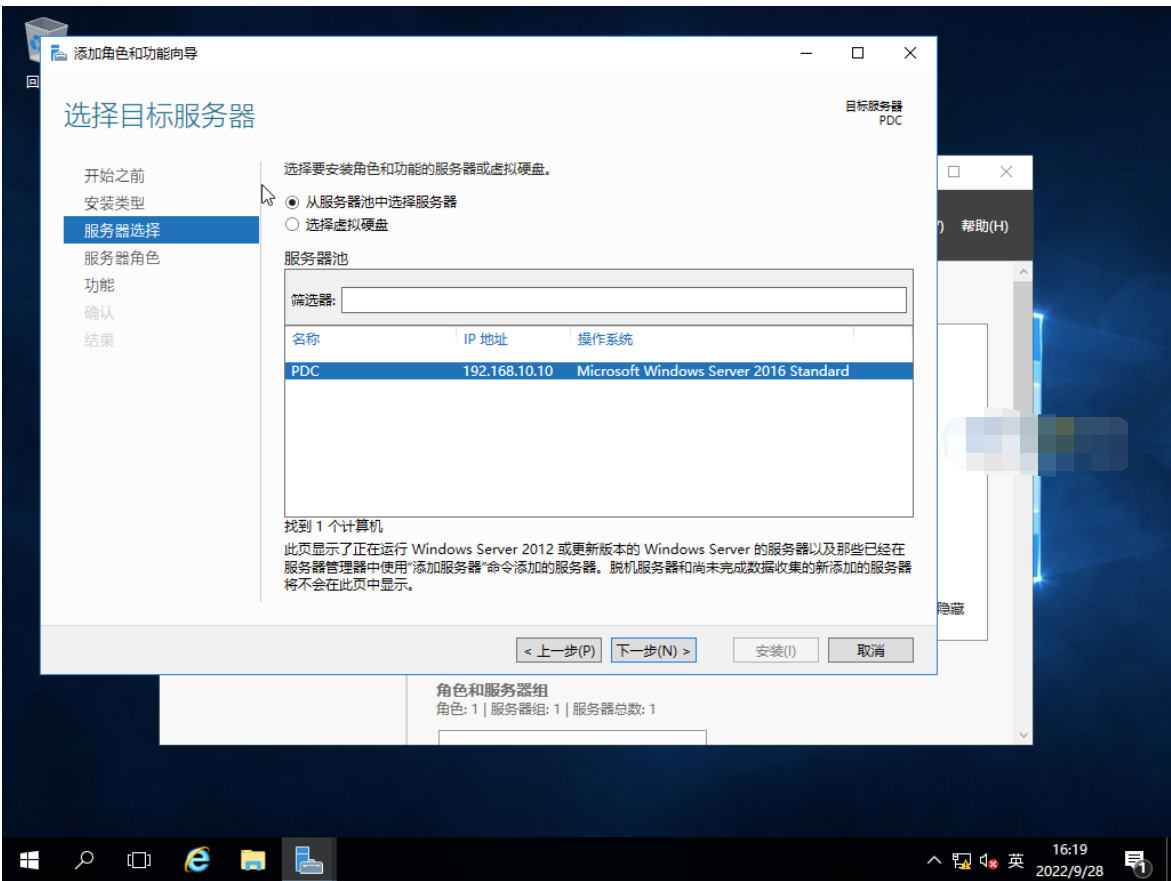
Task: Open network status tray icon
Action: pyautogui.click(x=962, y=861)
